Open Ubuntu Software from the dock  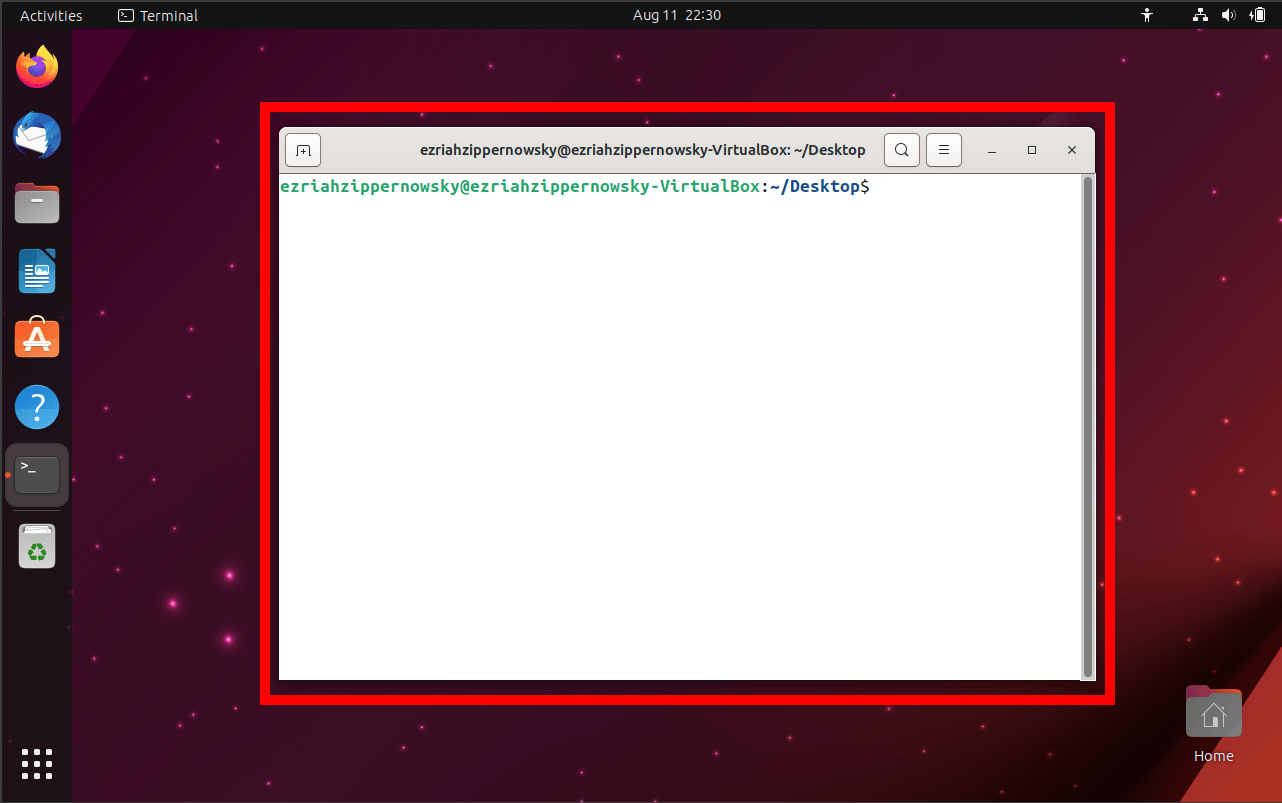pyautogui.click(x=37, y=339)
